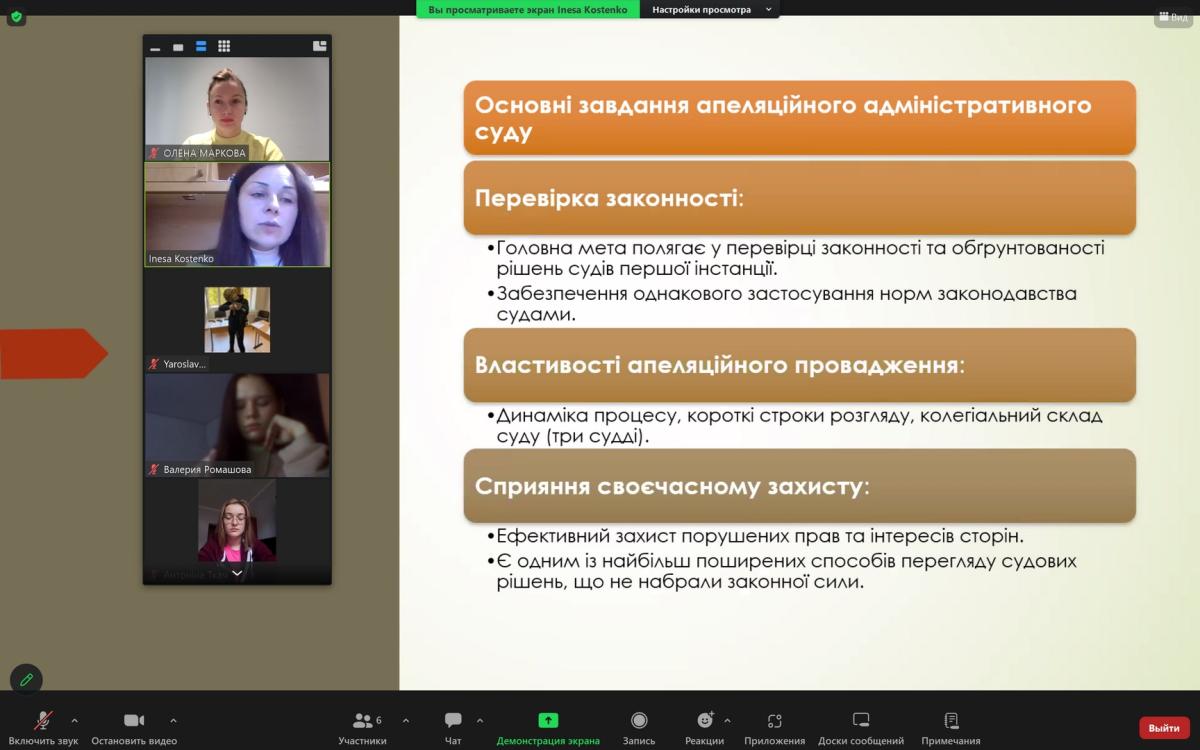Screen dimensions: 1200x750
Task: Expand video options arrow beside camera
Action: (173, 720)
